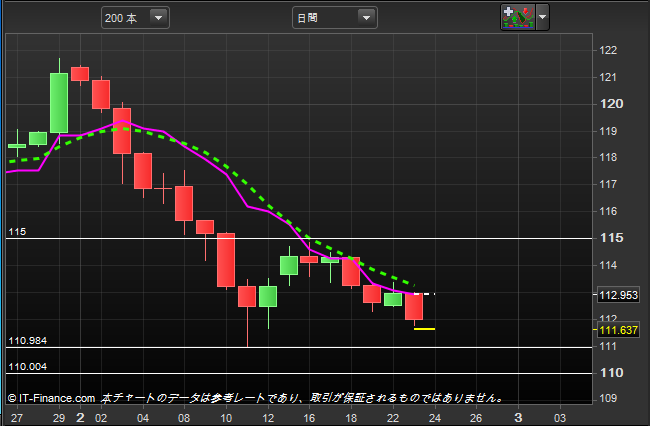Click the 122 price axis label
Viewport: 650px width, 426px height.
(608, 50)
